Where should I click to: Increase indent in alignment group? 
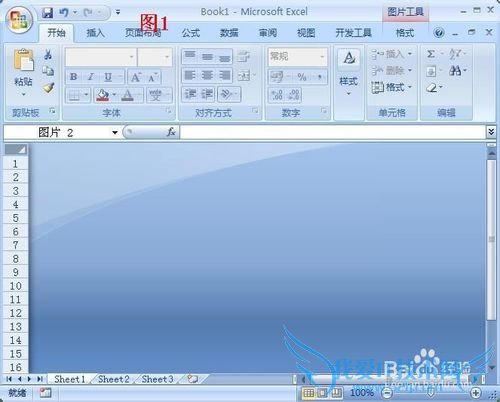tap(207, 94)
